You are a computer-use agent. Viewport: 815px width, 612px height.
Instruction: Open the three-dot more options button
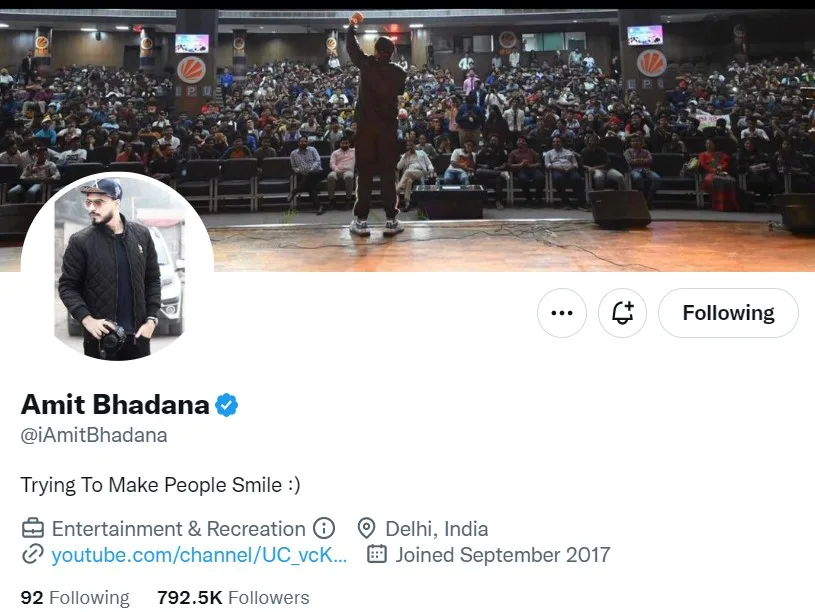click(x=562, y=313)
